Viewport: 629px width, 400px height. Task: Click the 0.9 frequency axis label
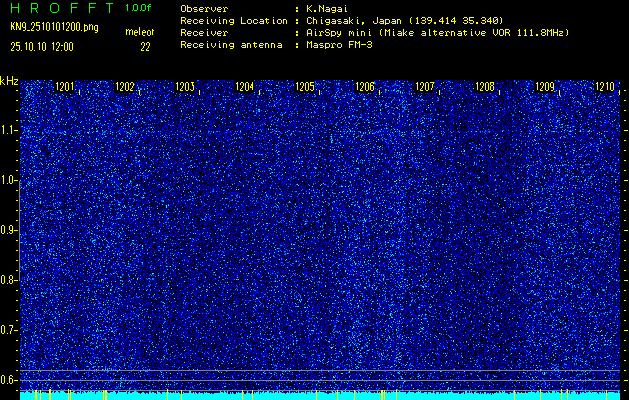pos(9,230)
